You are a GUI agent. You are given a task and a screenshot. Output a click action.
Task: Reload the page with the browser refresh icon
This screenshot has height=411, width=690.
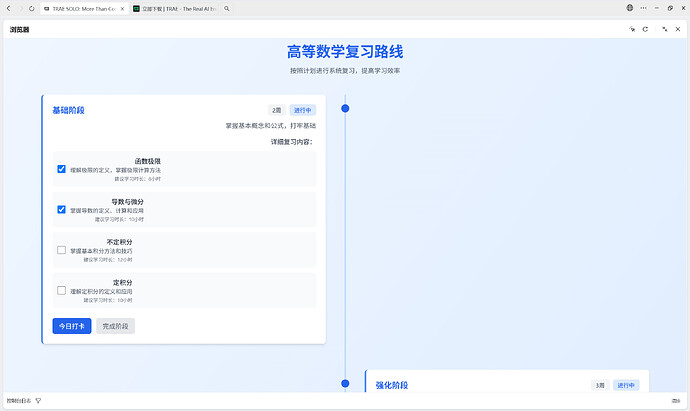(x=32, y=8)
